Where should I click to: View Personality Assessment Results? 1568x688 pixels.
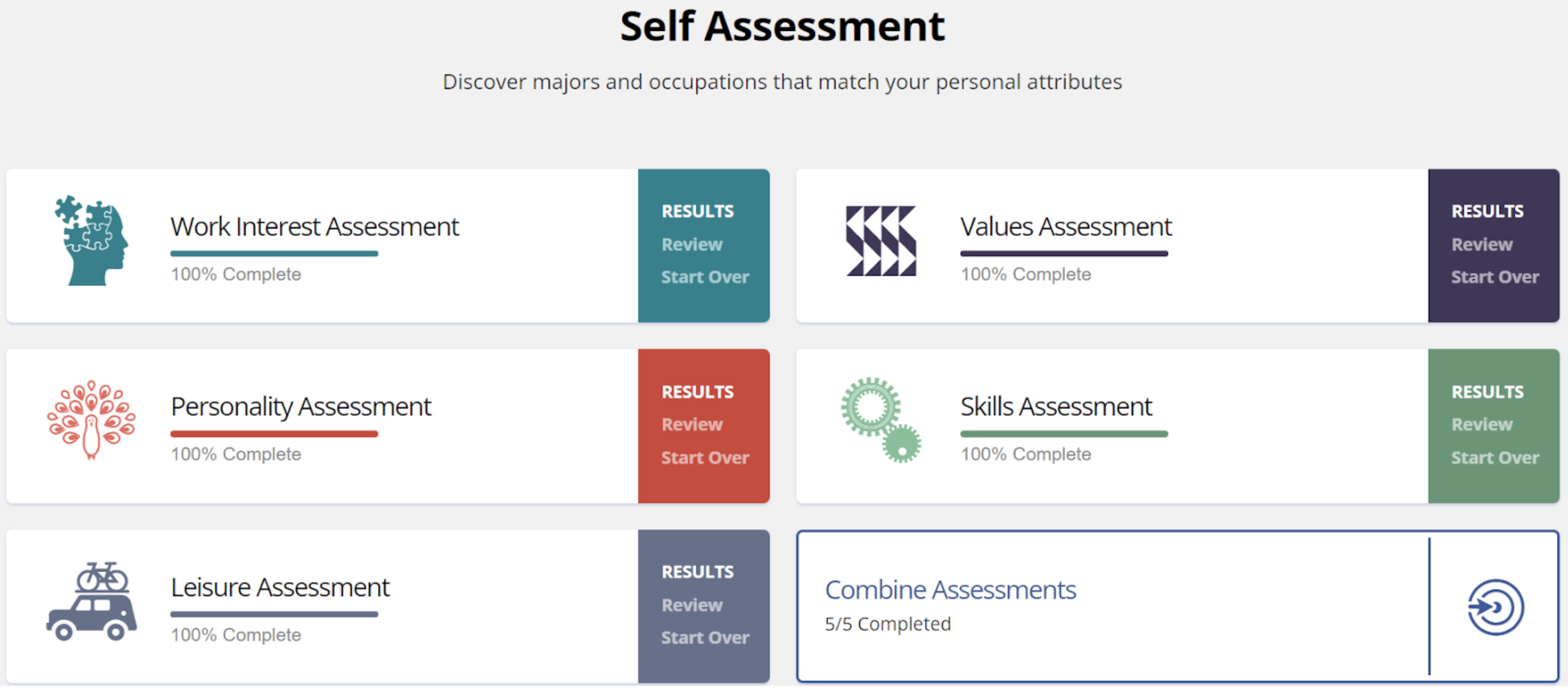coord(697,392)
